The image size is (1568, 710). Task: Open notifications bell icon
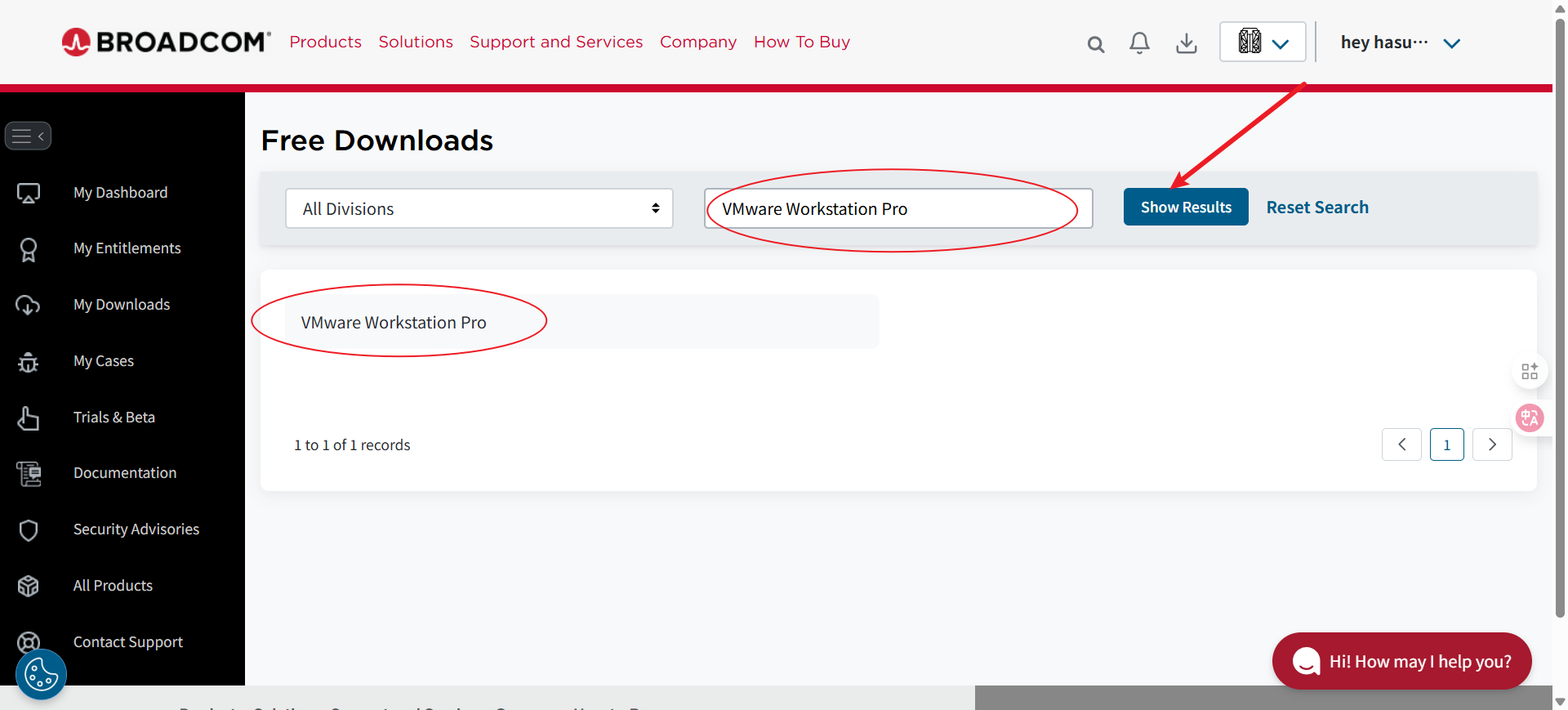[x=1139, y=42]
